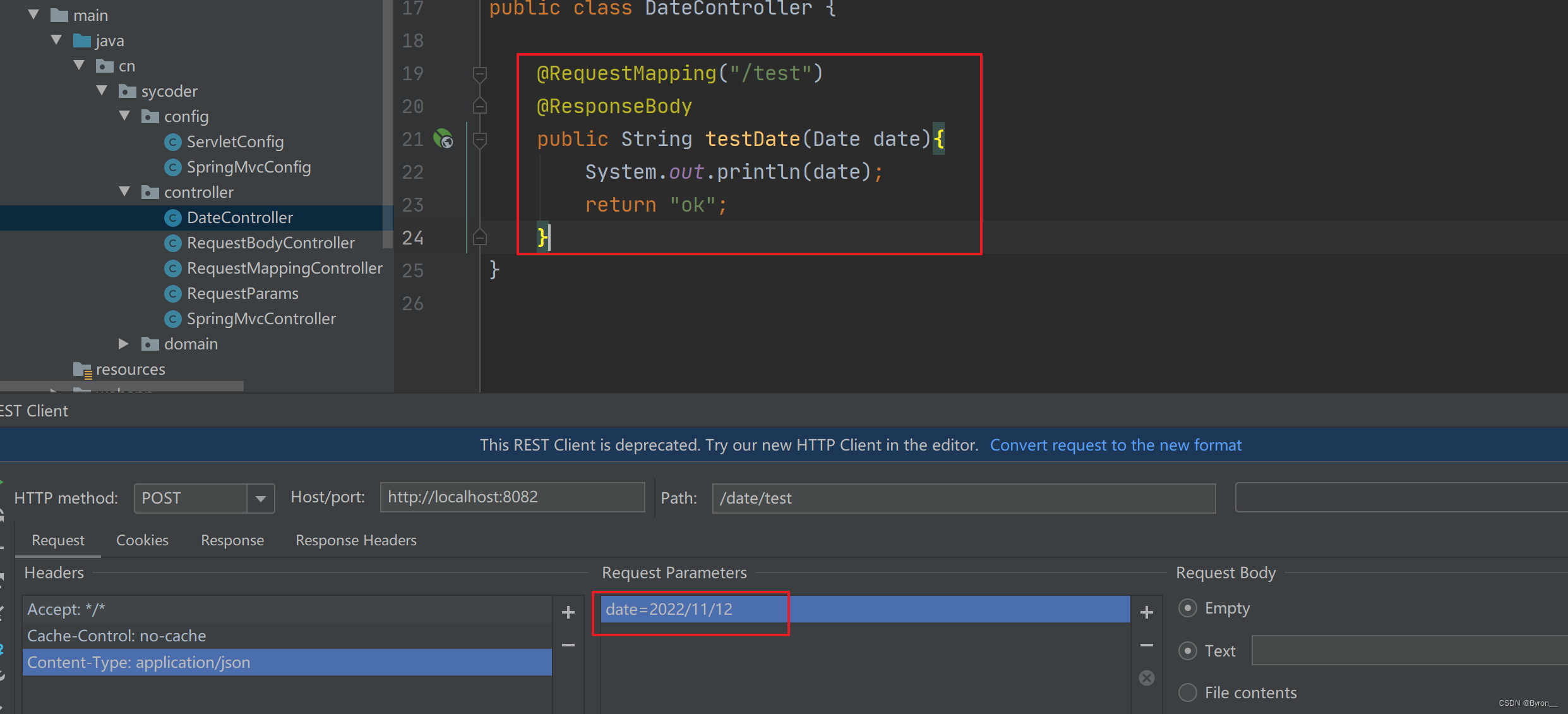Select the resources folder
This screenshot has width=1568, height=714.
coord(130,369)
